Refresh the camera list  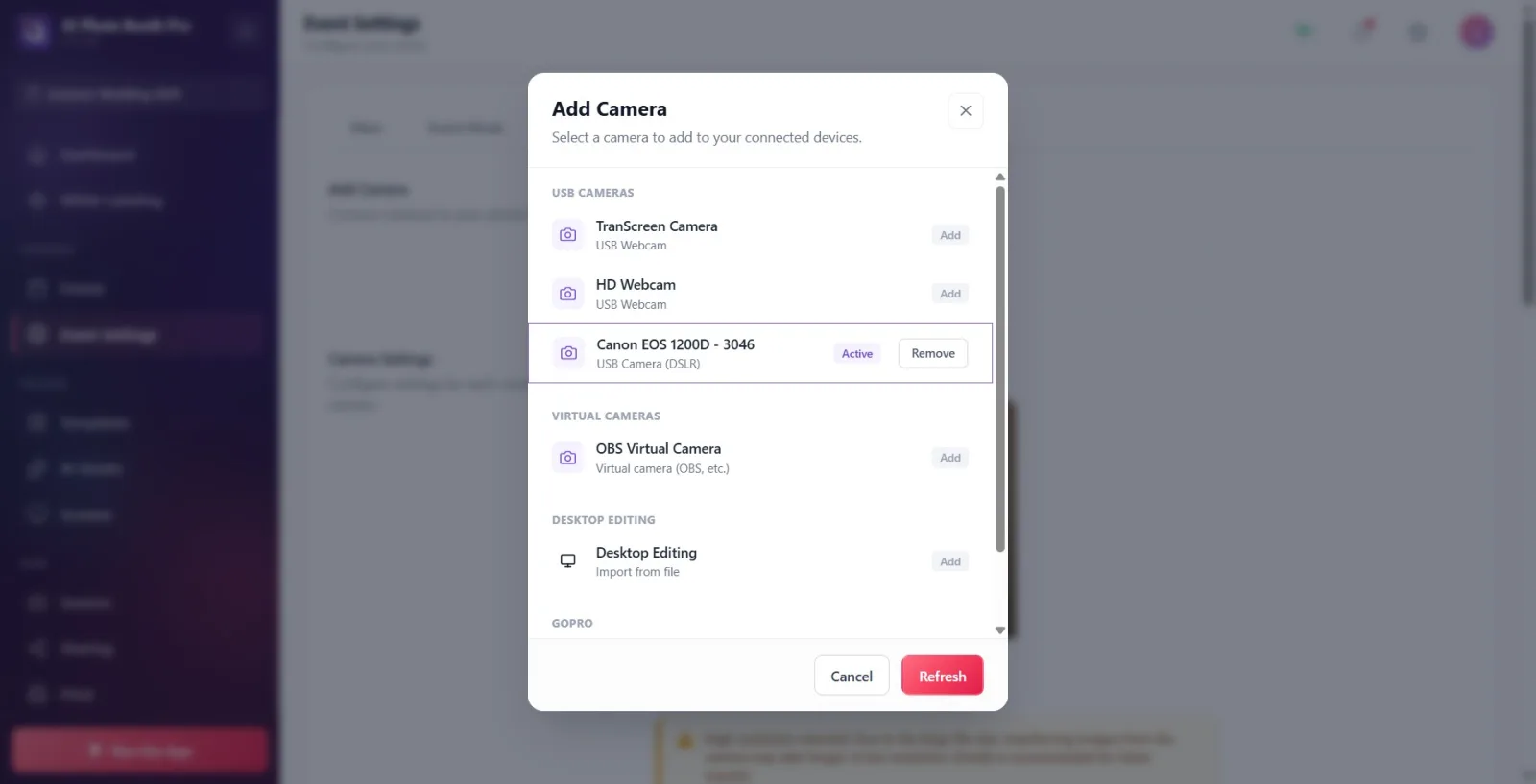943,676
